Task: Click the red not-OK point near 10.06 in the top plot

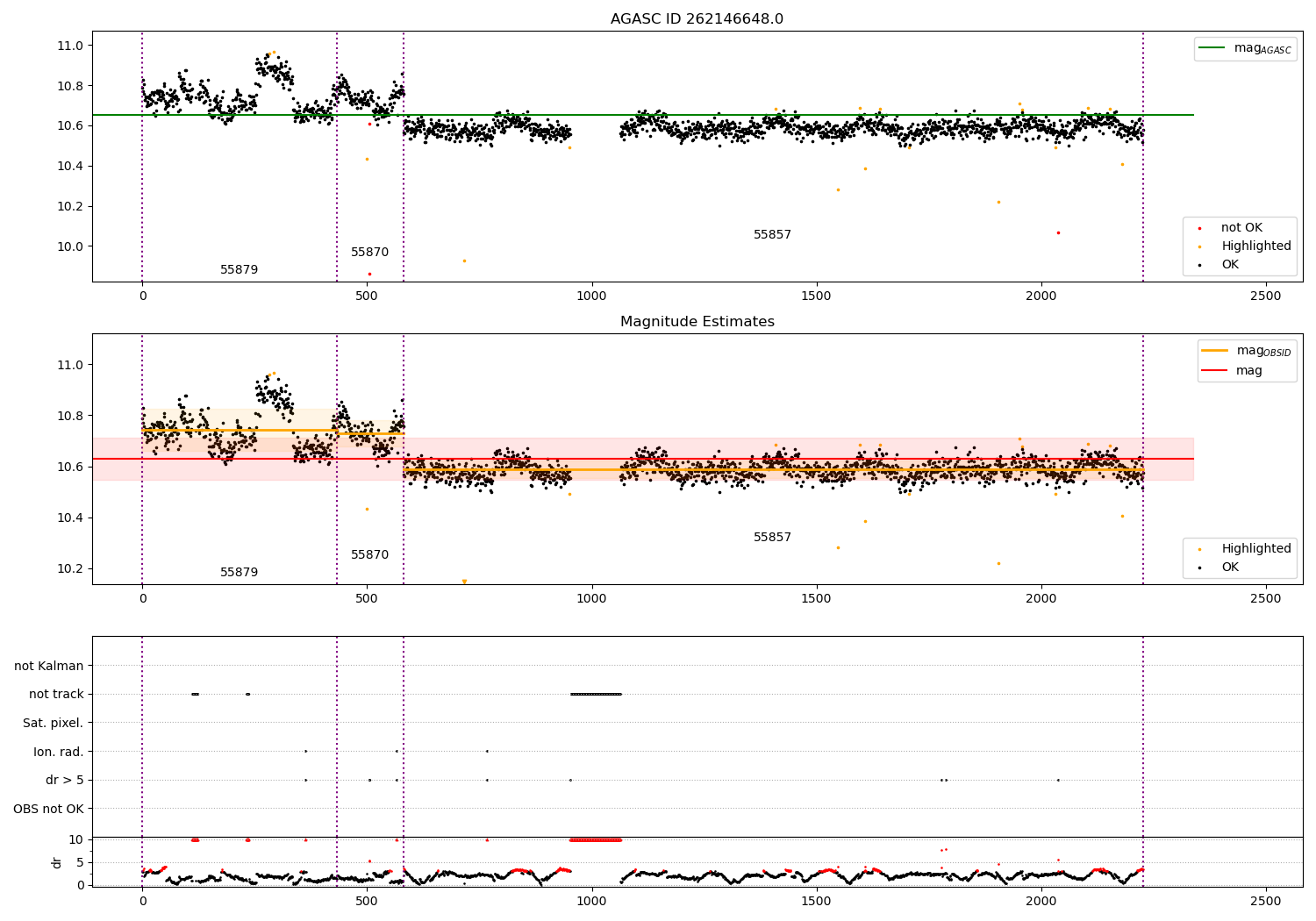Action: point(1058,232)
